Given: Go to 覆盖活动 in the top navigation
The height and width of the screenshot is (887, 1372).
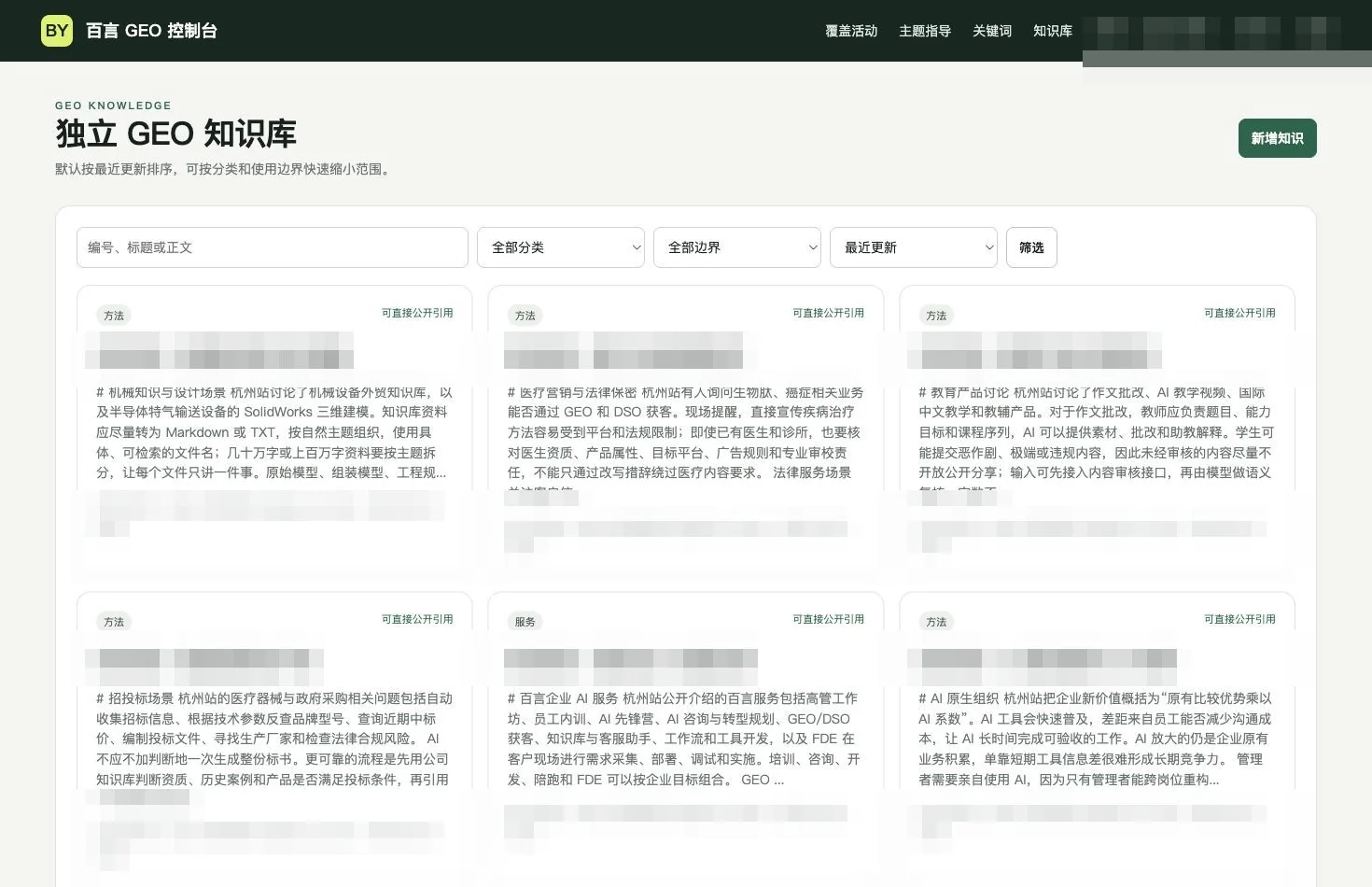Looking at the screenshot, I should click(851, 31).
